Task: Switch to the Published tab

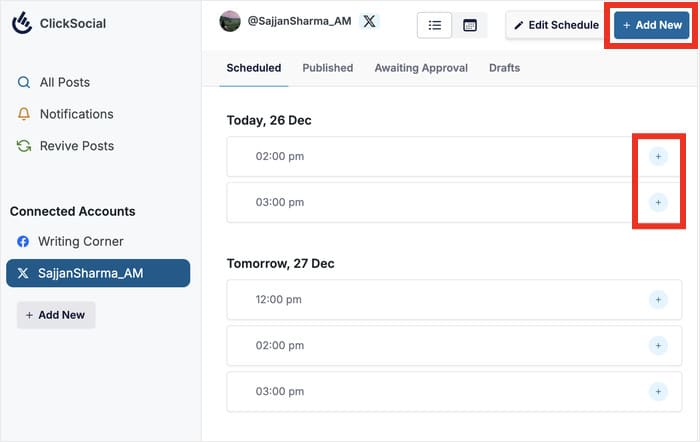Action: pos(327,68)
